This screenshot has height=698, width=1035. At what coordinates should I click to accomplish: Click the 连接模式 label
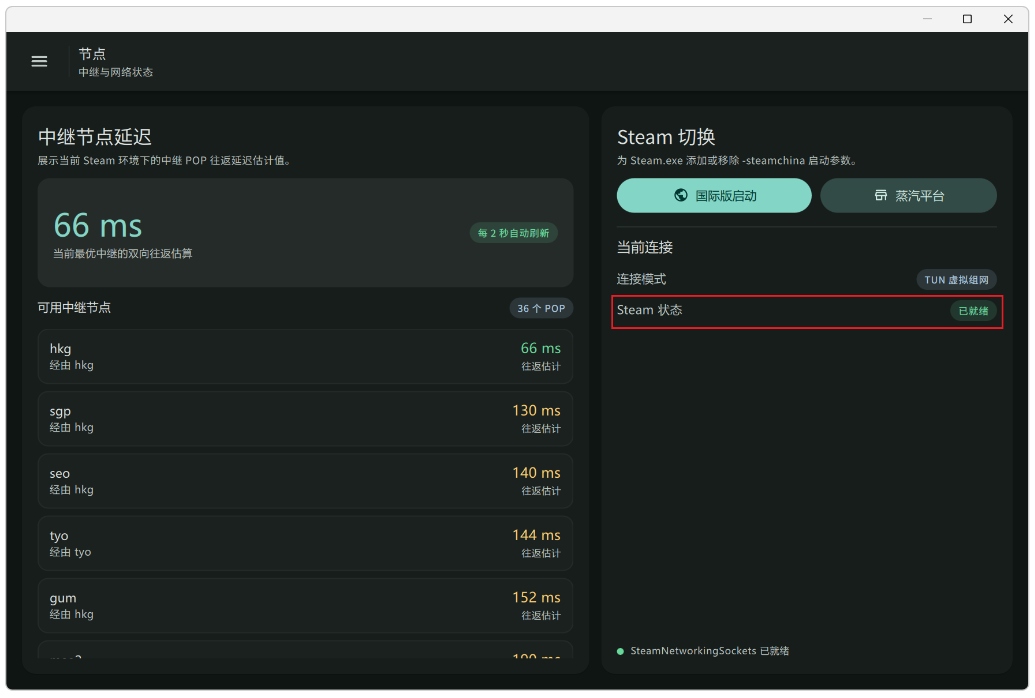(x=642, y=279)
